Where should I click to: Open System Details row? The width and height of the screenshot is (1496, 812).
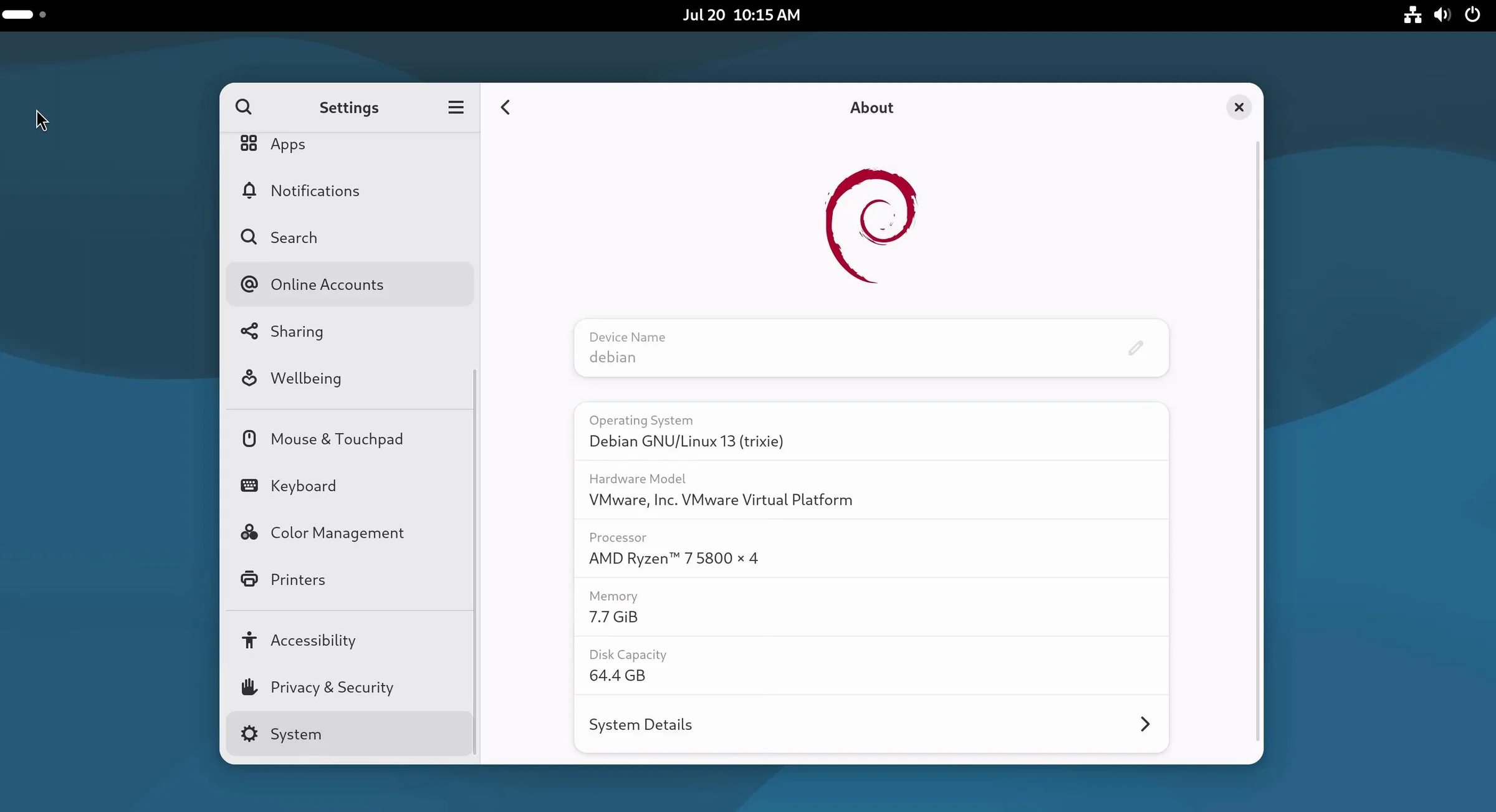(x=871, y=724)
